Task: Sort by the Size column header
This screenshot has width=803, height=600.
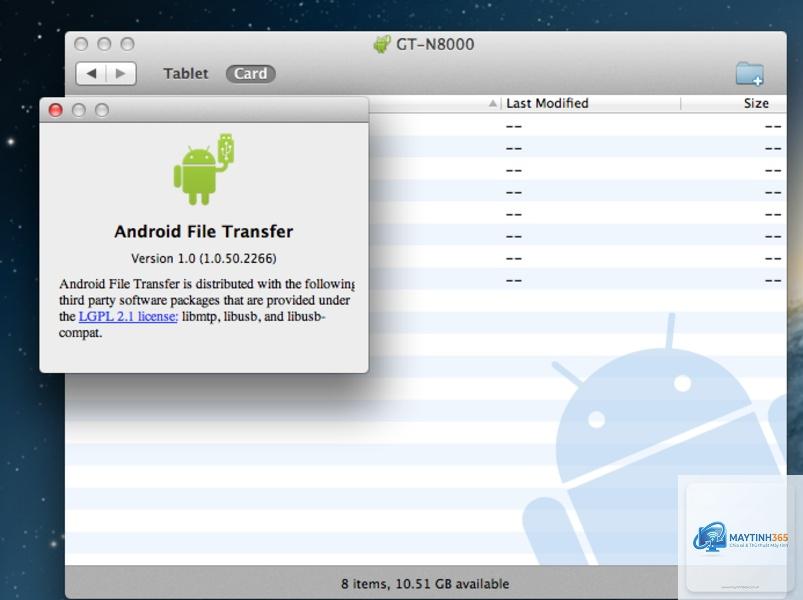Action: tap(756, 103)
